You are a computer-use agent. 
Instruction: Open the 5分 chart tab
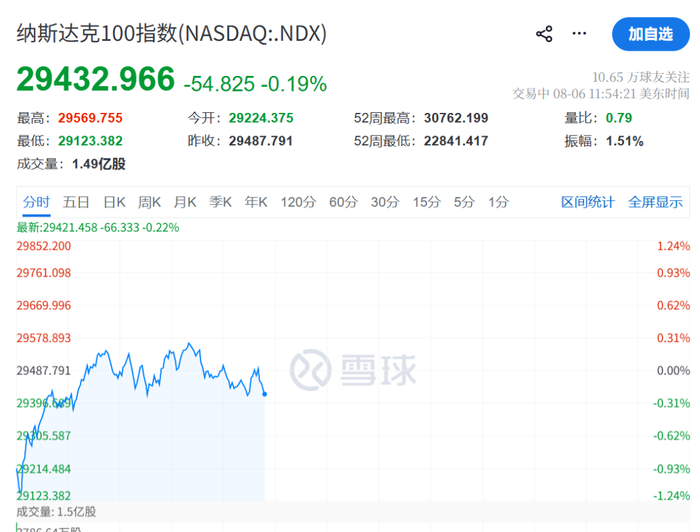[464, 202]
